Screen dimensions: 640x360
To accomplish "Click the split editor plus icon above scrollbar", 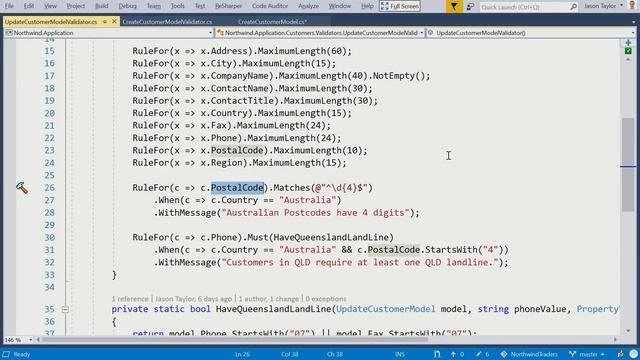I will pos(628,42).
